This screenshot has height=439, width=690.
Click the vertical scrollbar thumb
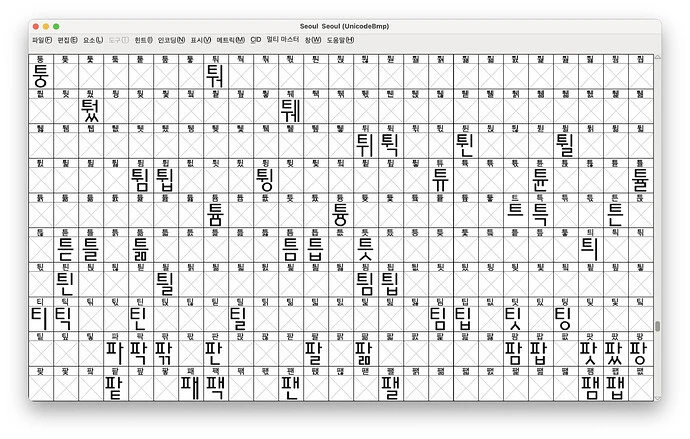[x=657, y=327]
